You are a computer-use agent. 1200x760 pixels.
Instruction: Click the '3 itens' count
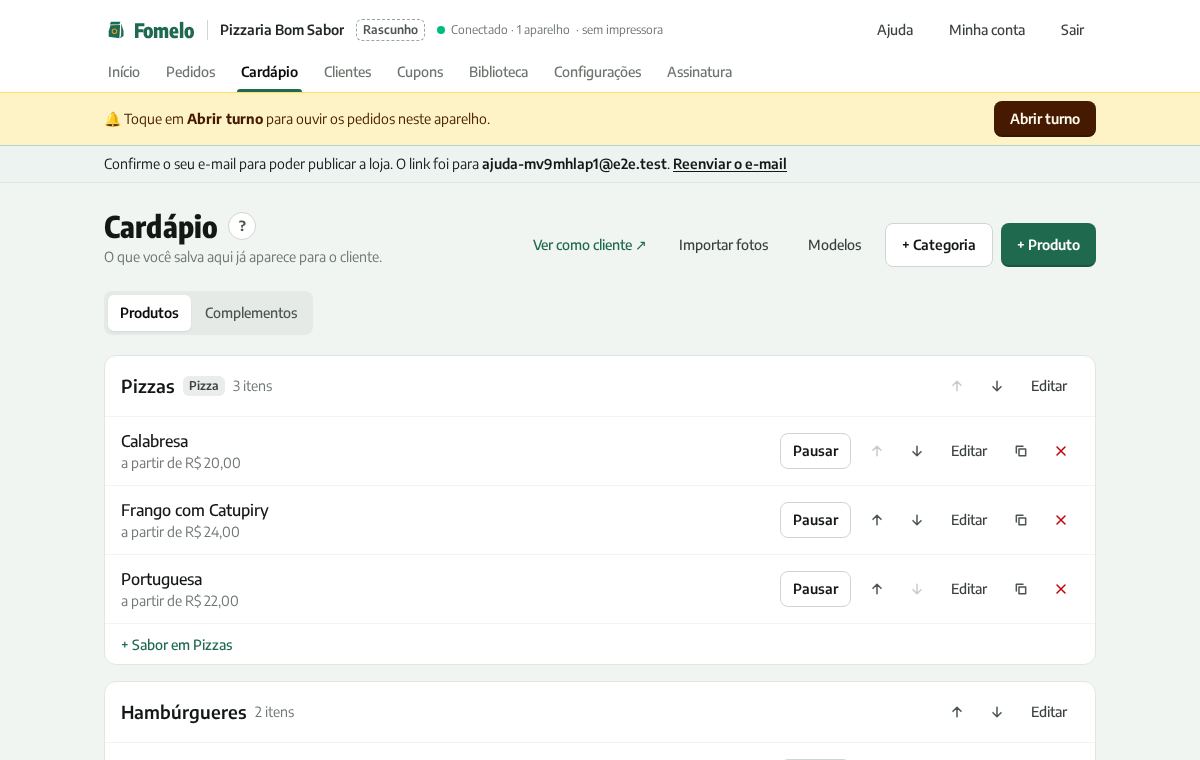coord(252,386)
